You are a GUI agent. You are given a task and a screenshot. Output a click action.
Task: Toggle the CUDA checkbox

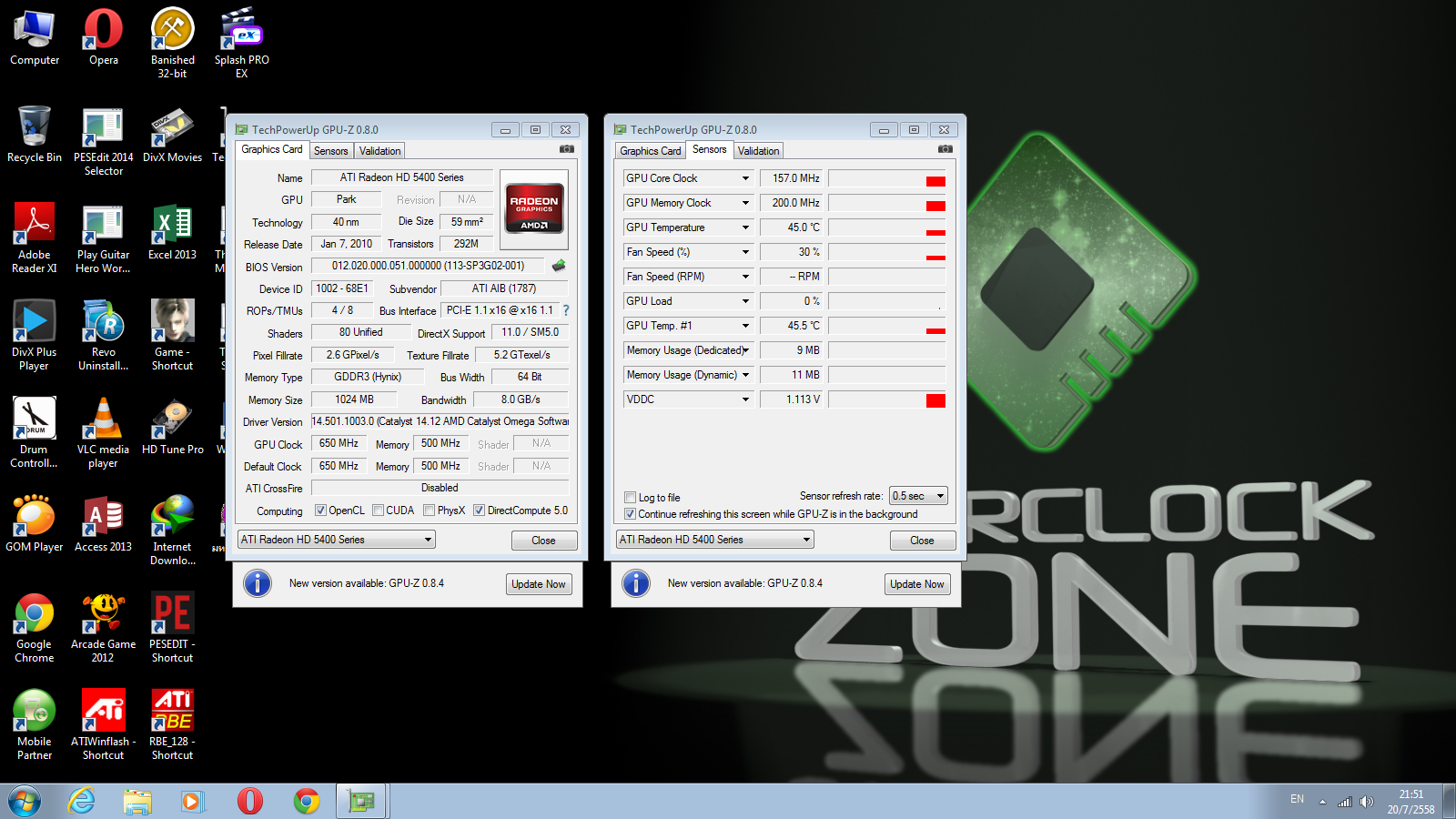point(378,511)
